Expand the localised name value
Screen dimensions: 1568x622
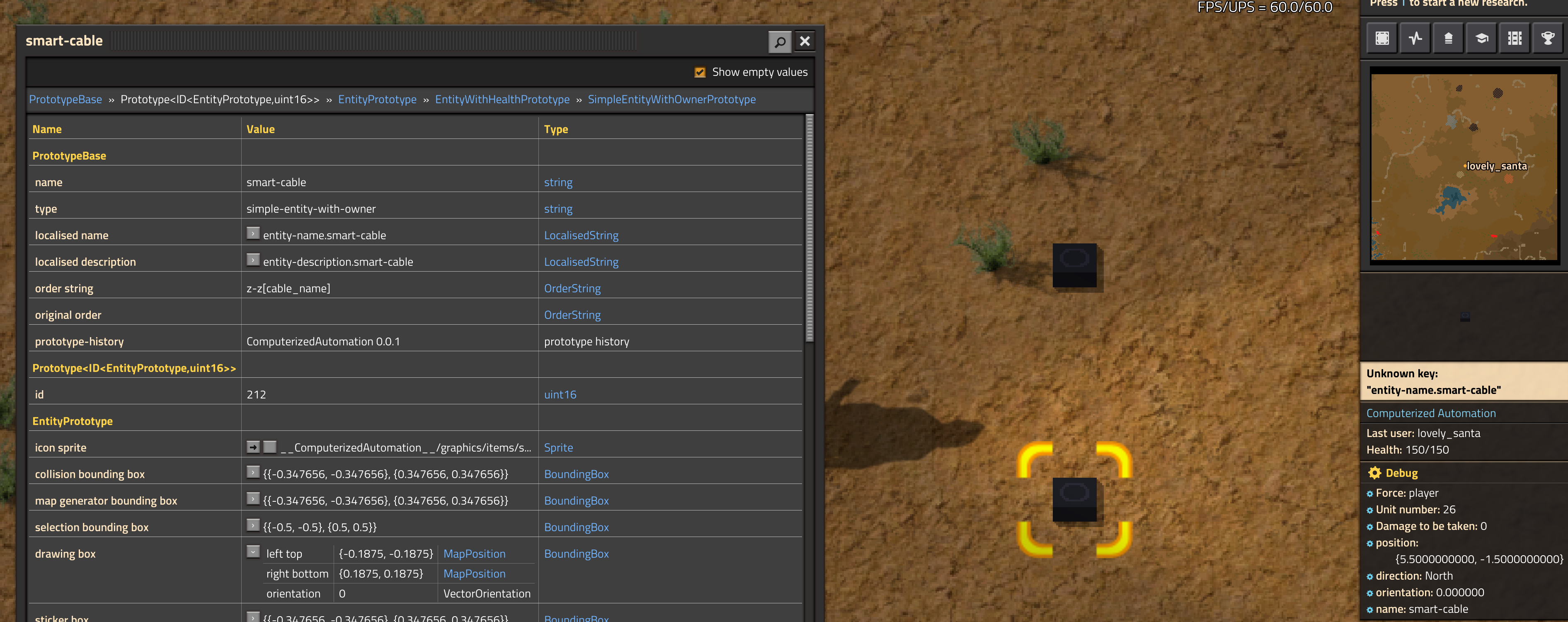point(253,233)
